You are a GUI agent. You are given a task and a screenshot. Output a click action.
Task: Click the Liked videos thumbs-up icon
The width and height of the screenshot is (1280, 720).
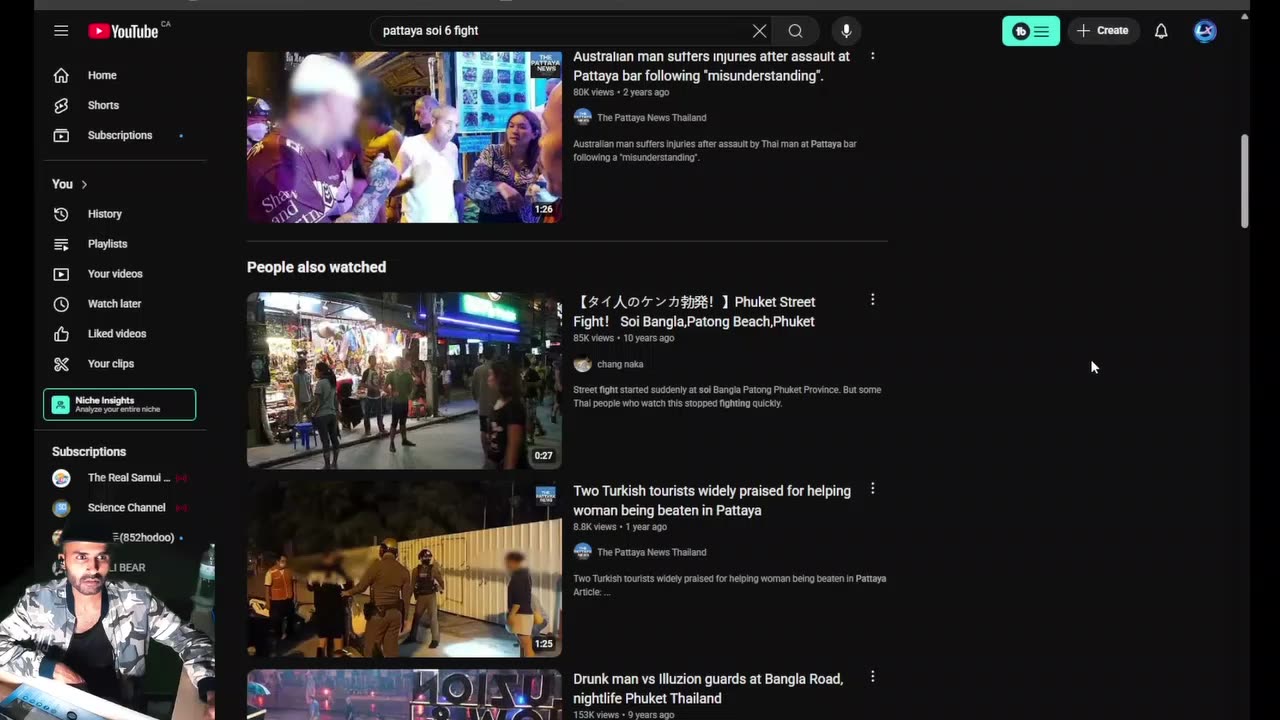coord(61,334)
